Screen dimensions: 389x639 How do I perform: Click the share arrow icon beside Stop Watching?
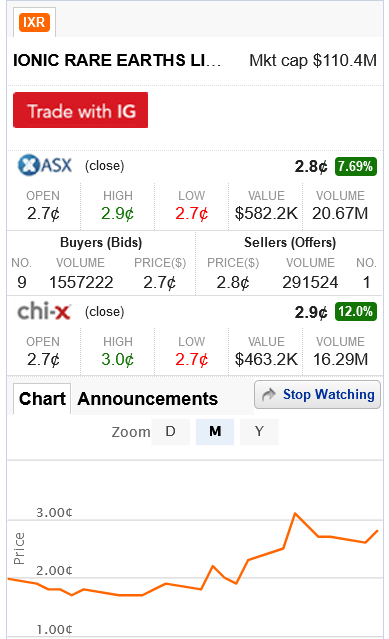tap(268, 394)
